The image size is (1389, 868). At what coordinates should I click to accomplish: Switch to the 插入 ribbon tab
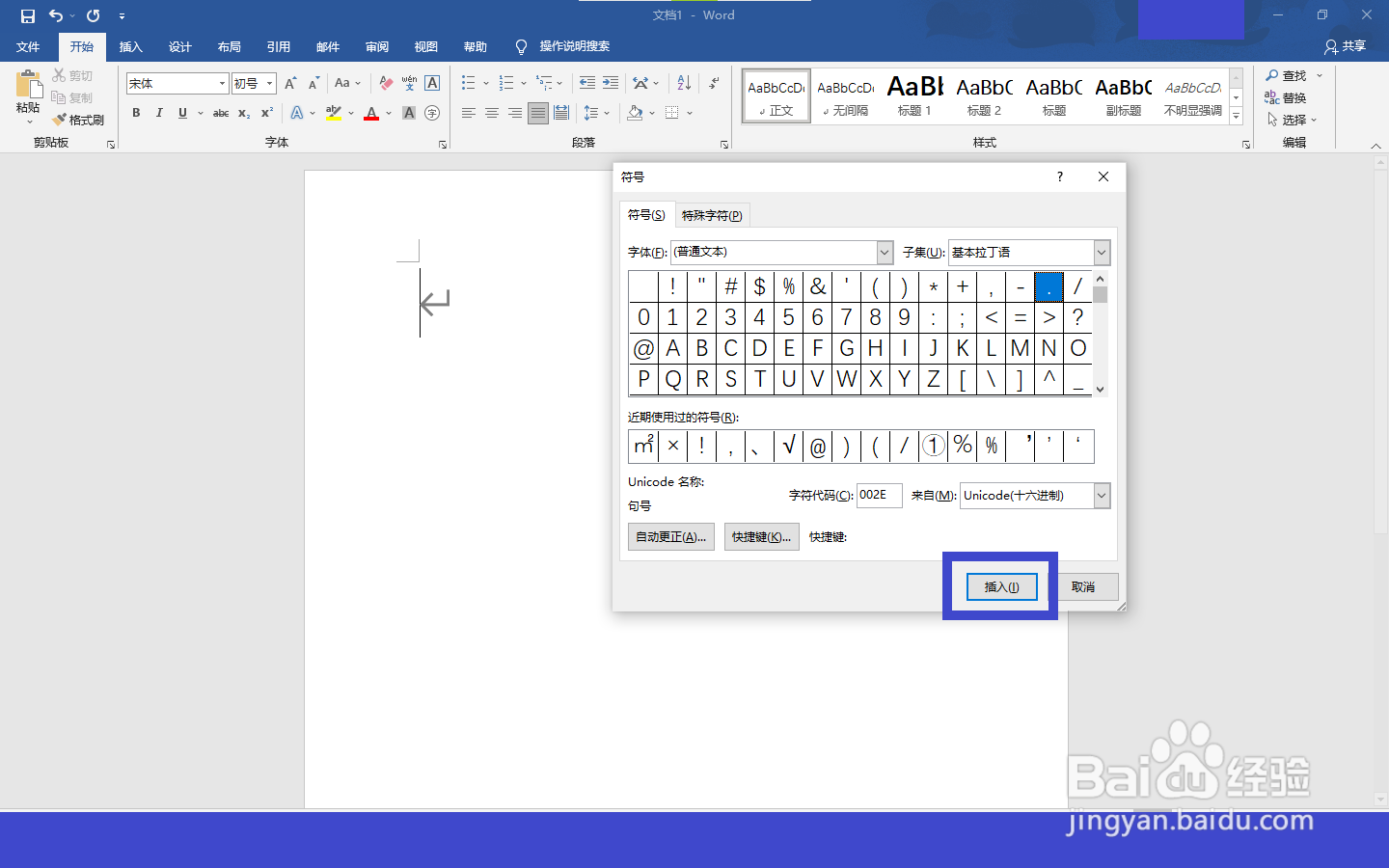point(130,46)
